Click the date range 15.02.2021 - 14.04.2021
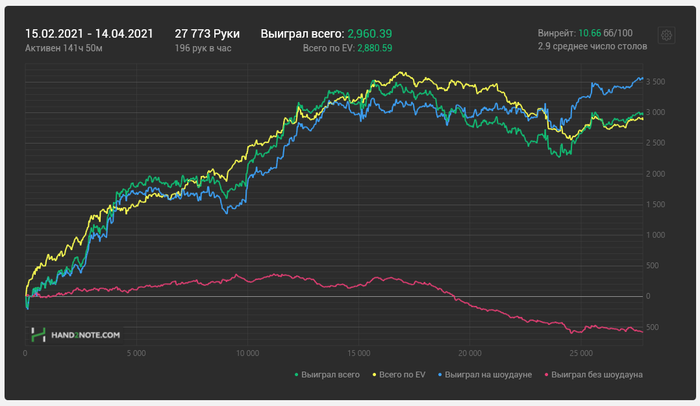Screen dimensions: 700x406 coord(89,33)
